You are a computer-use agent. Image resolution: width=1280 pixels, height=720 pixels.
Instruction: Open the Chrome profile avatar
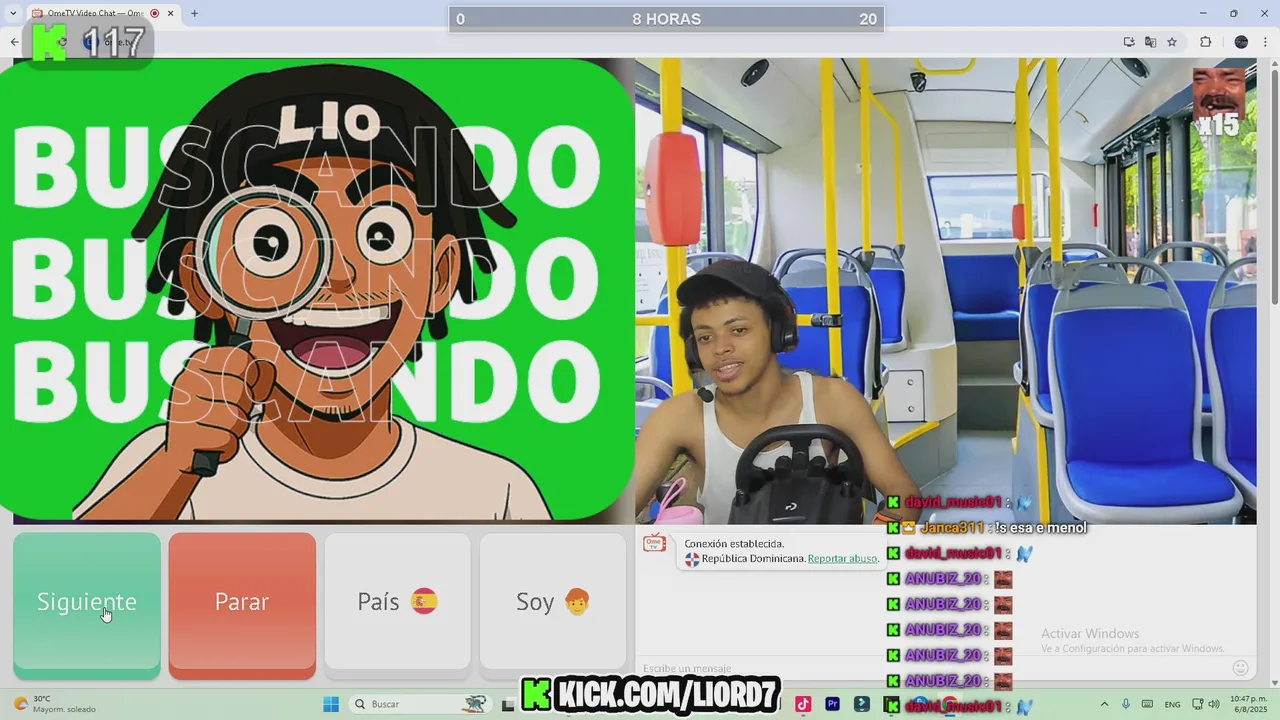1241,42
